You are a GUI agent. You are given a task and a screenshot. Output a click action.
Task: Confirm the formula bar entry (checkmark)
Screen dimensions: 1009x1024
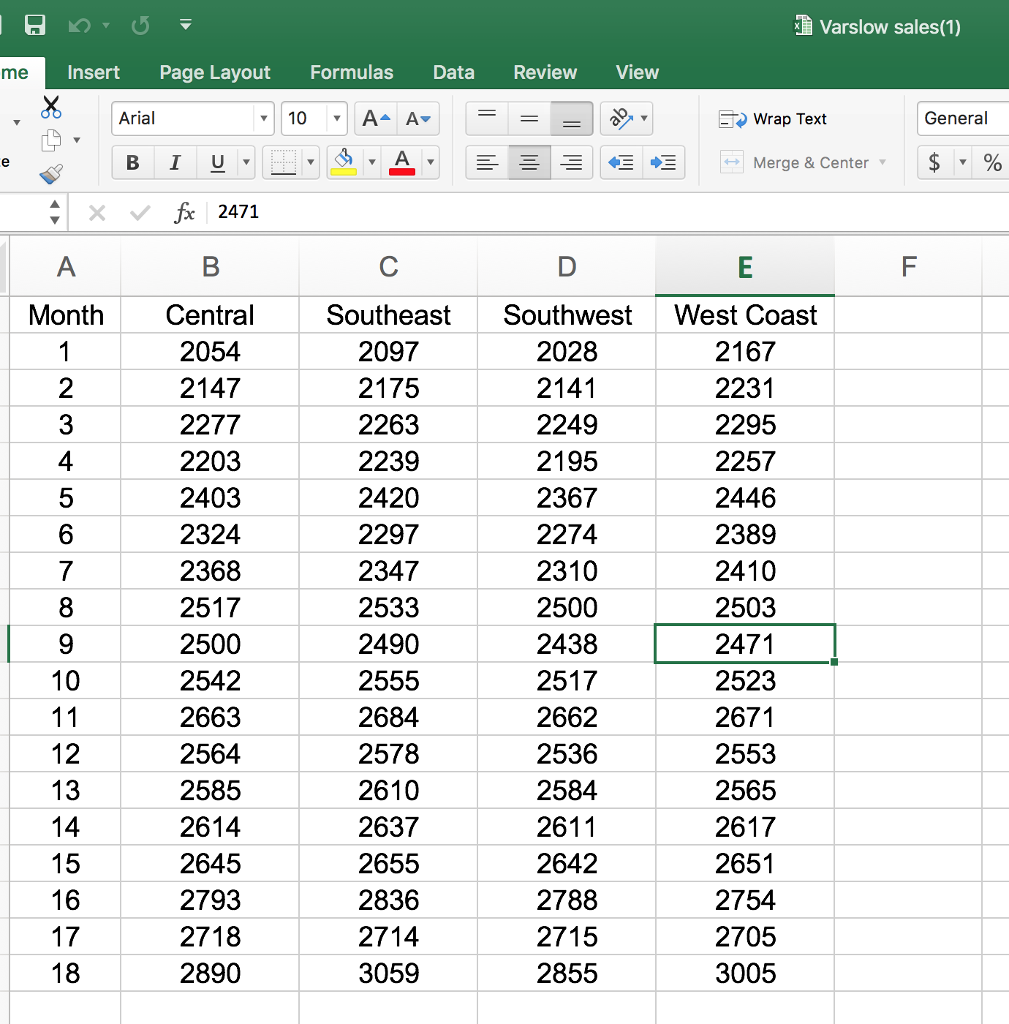[140, 213]
